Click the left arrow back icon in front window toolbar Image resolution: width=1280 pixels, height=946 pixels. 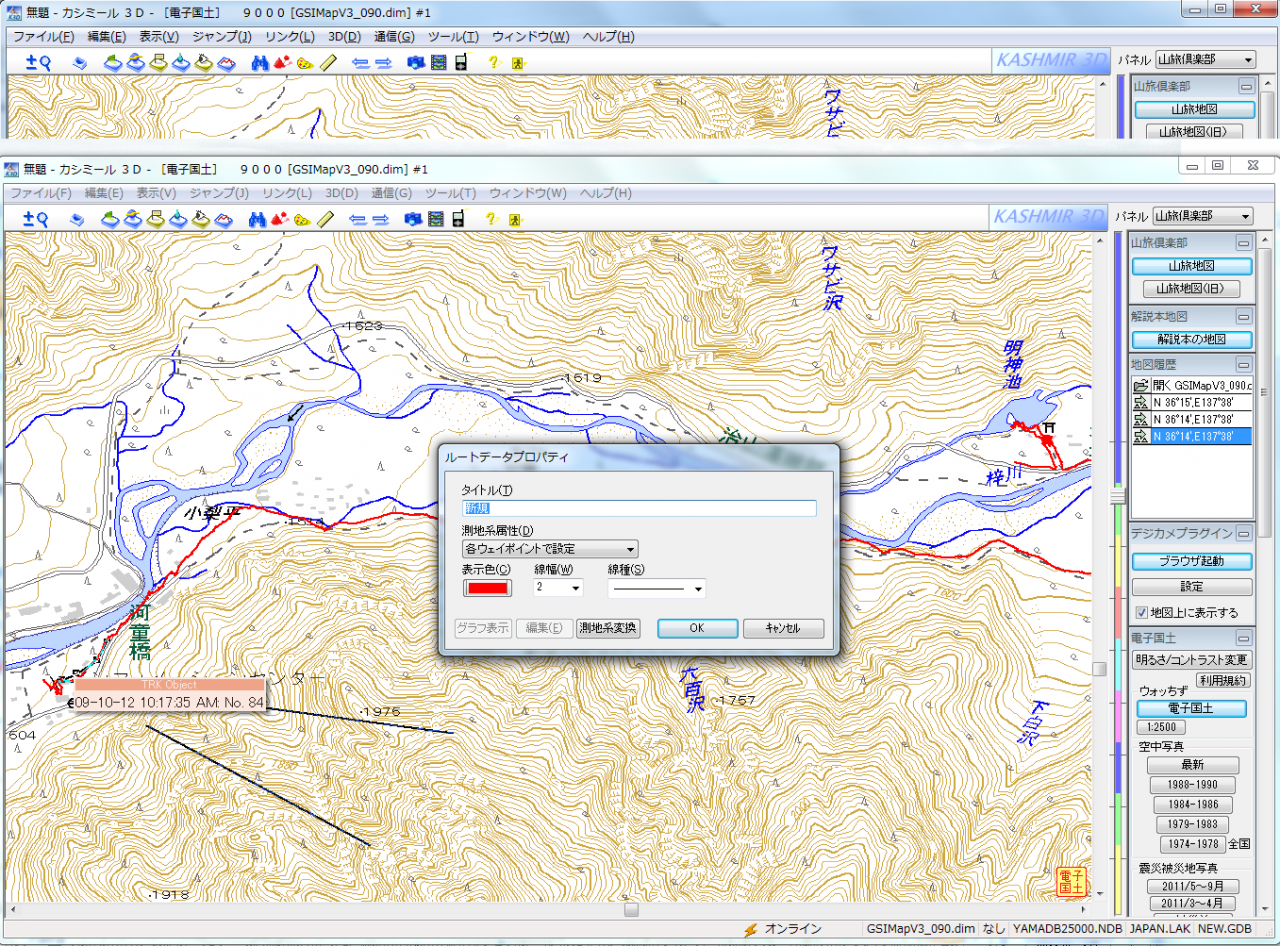click(x=358, y=218)
